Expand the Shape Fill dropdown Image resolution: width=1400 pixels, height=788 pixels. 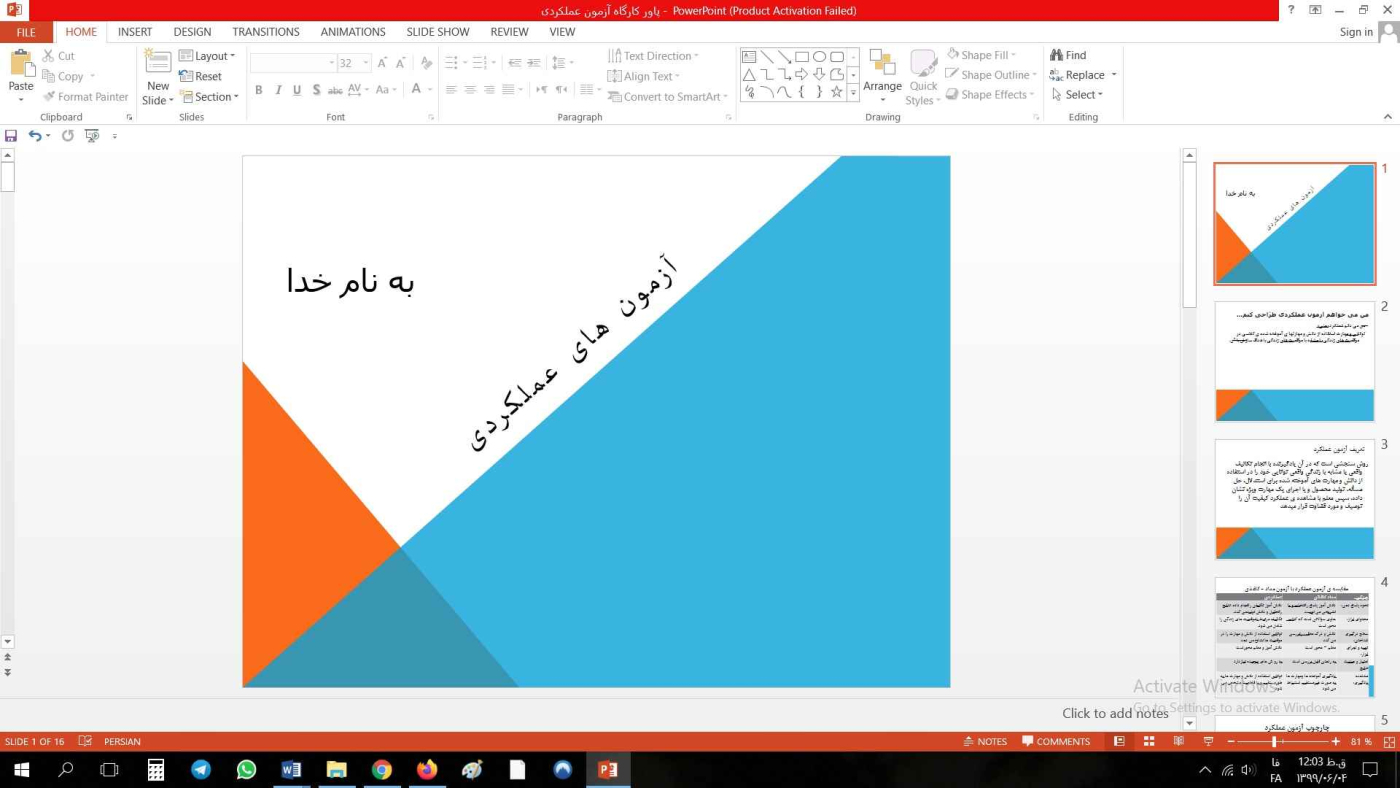(1014, 55)
